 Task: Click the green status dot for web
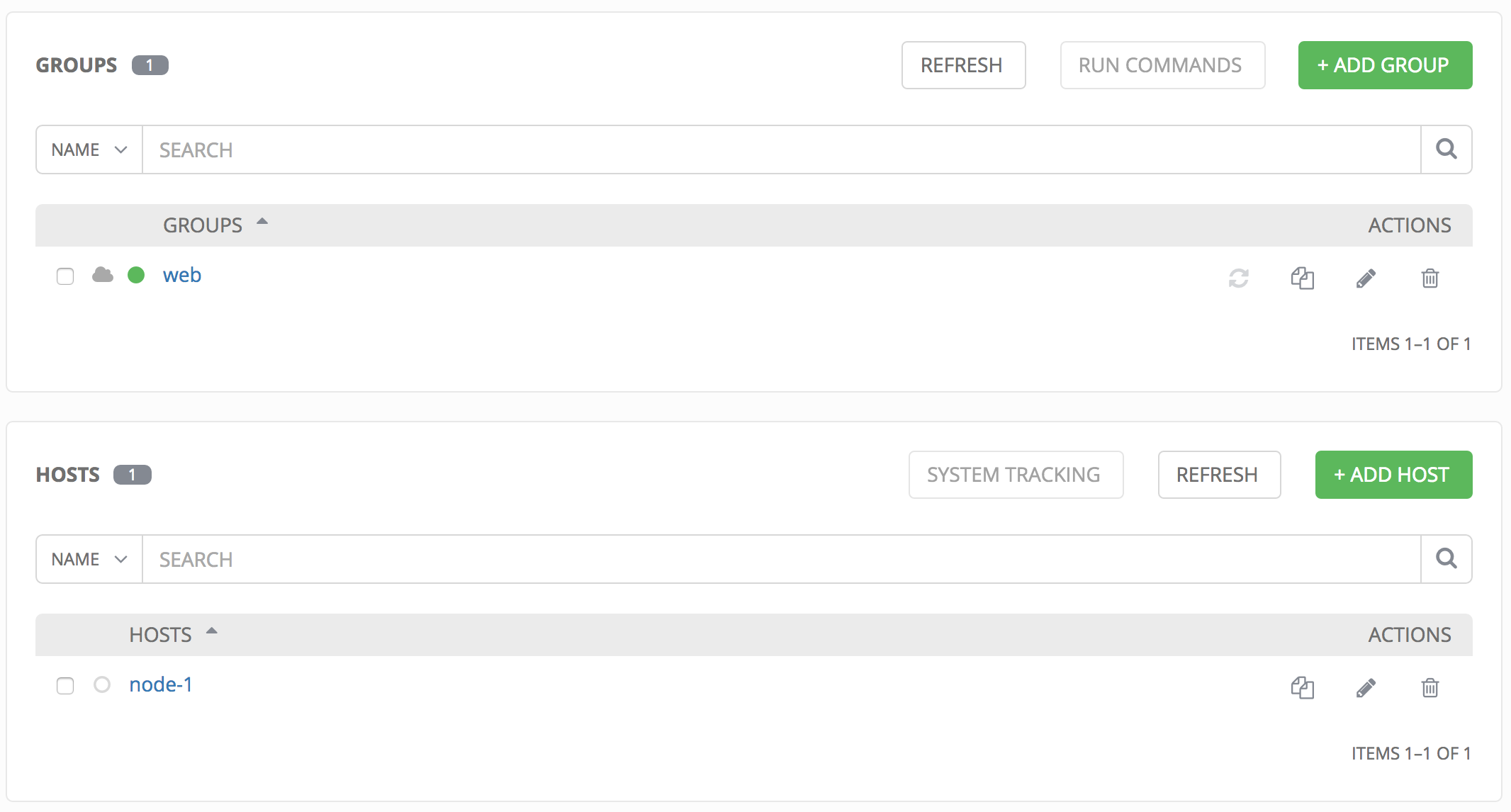(136, 275)
